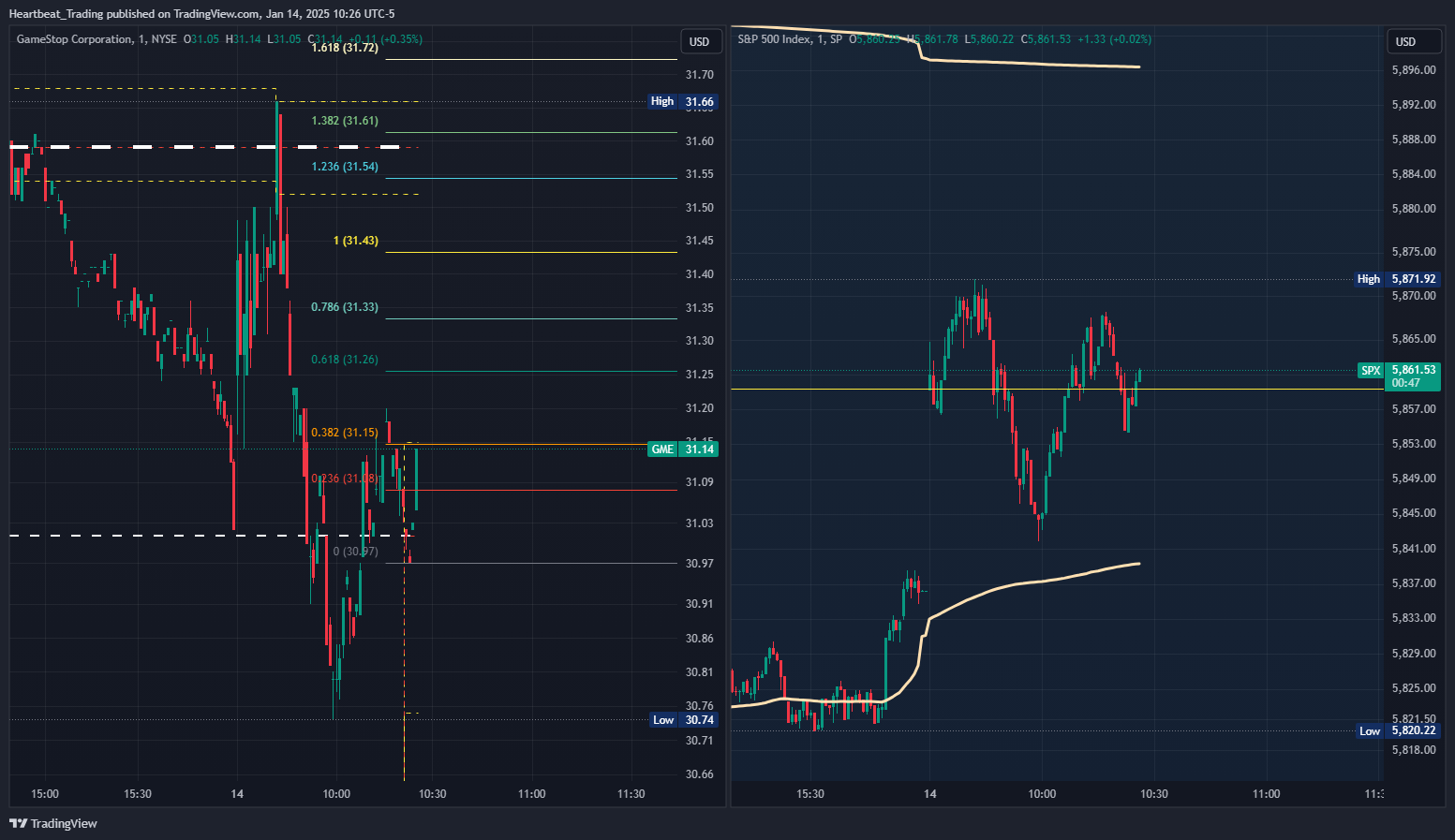Click 11:00 on the GameStop time axis
The height and width of the screenshot is (840, 1455).
point(532,794)
